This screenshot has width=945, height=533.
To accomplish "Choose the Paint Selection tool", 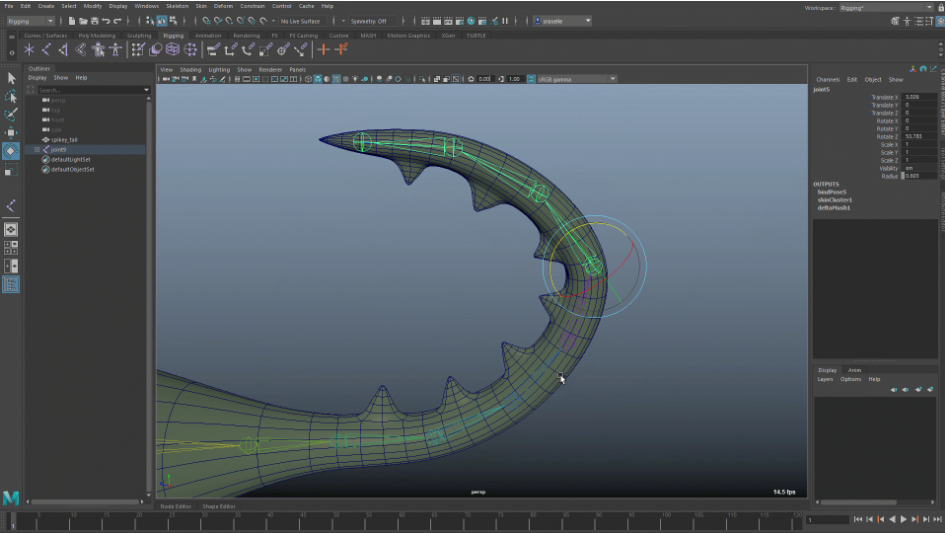I will pos(11,115).
